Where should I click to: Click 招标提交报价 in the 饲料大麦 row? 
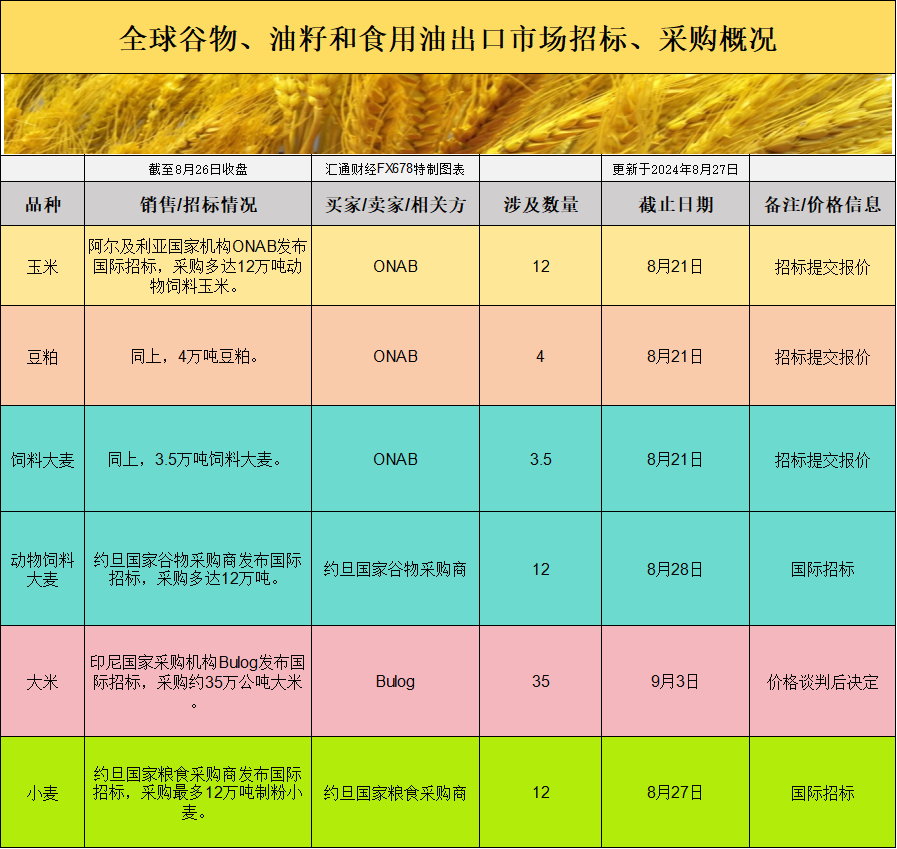tap(823, 459)
